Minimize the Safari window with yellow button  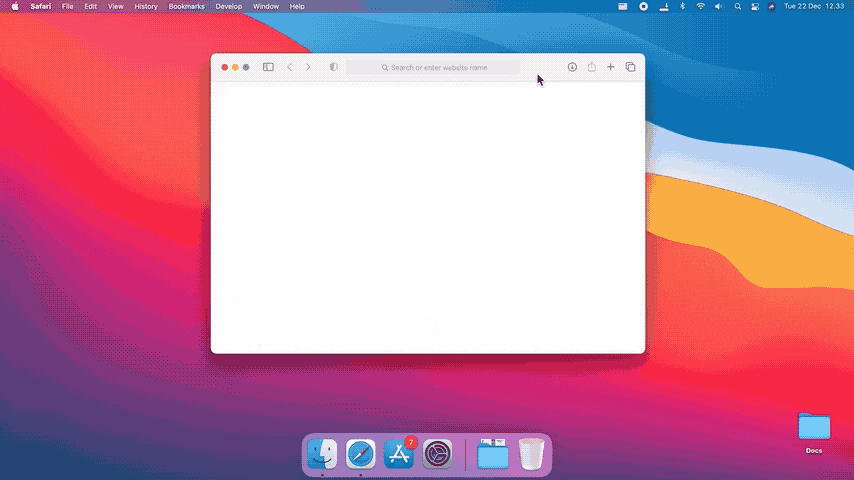(235, 67)
